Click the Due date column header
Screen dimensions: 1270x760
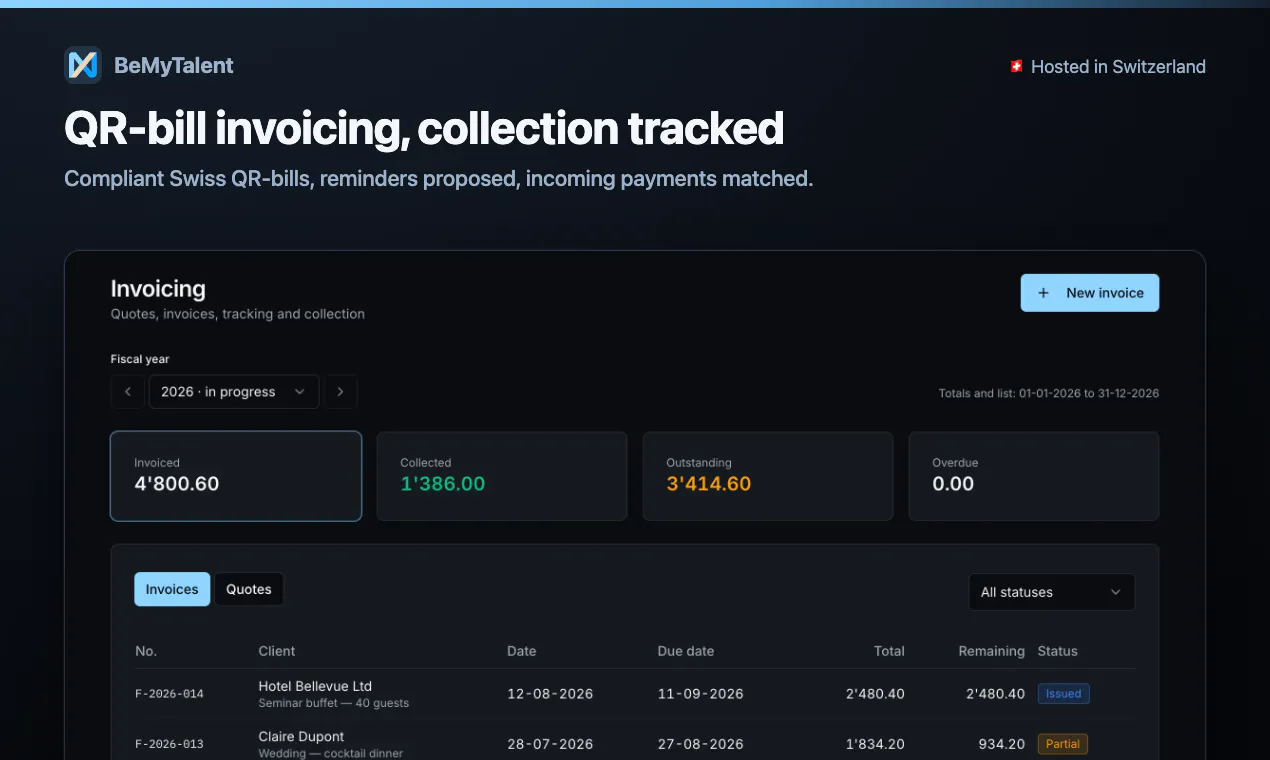(686, 651)
